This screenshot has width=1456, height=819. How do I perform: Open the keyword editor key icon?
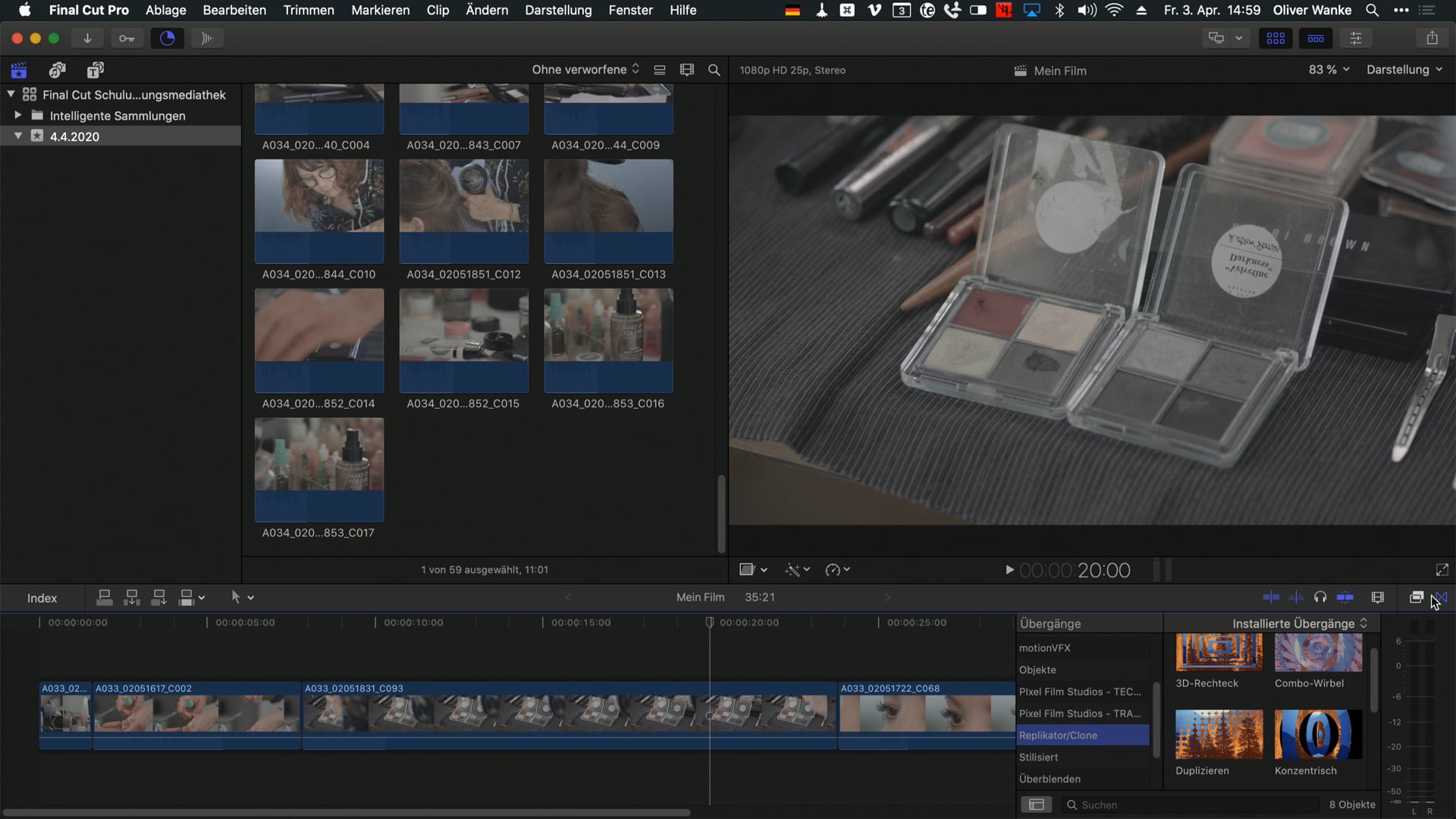[x=127, y=38]
